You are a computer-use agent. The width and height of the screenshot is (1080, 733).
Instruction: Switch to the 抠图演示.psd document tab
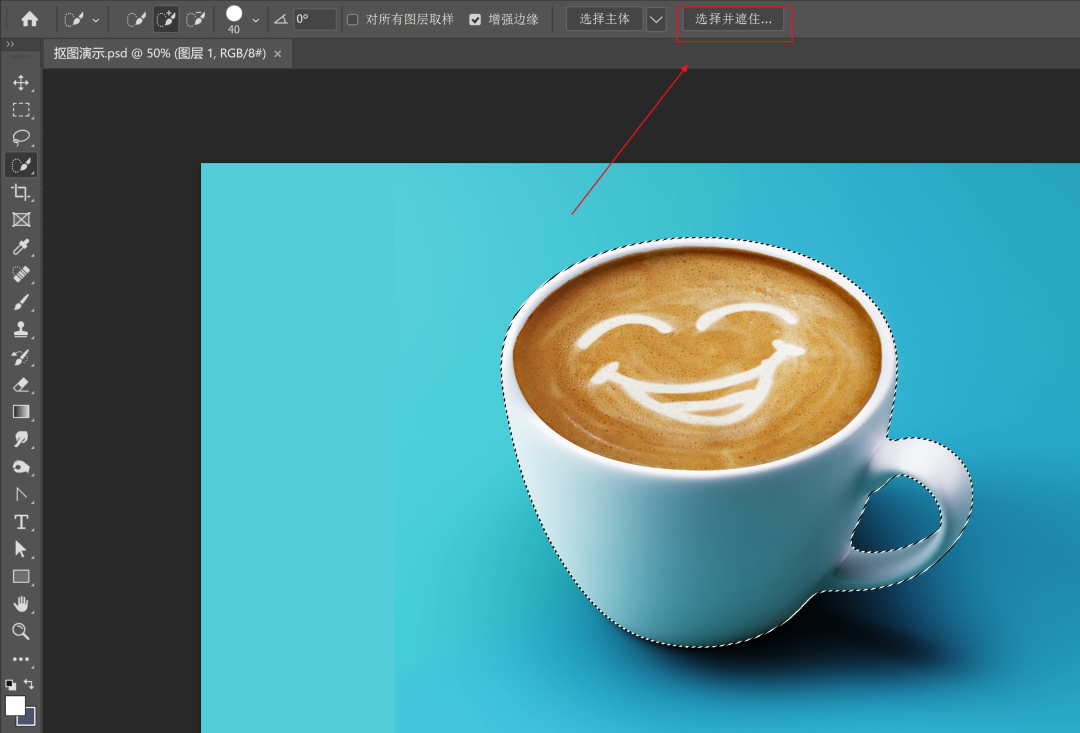click(159, 54)
